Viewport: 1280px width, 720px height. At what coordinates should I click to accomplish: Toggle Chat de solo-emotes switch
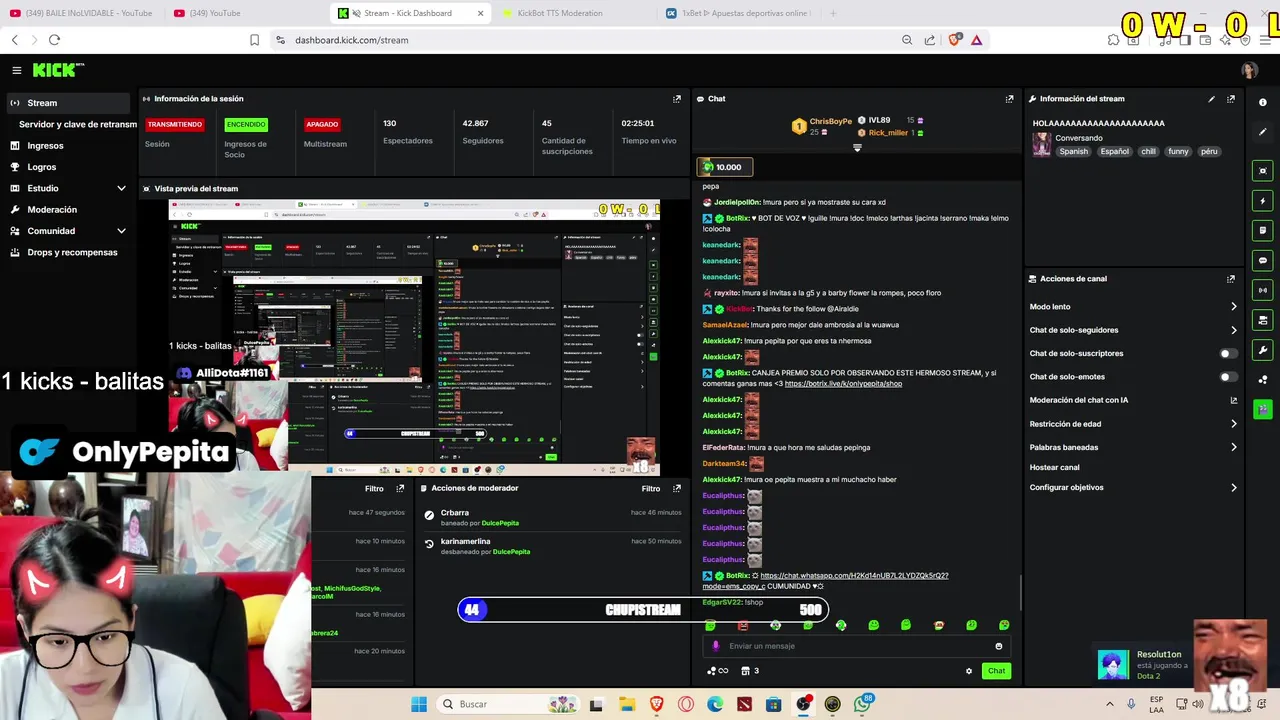[1228, 377]
